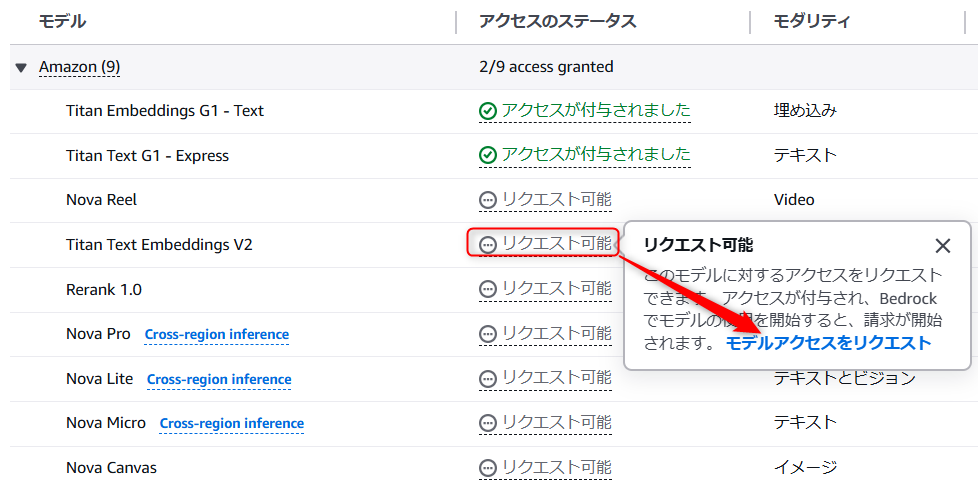Click Cross-region inference link for Nova Pro

(x=216, y=335)
